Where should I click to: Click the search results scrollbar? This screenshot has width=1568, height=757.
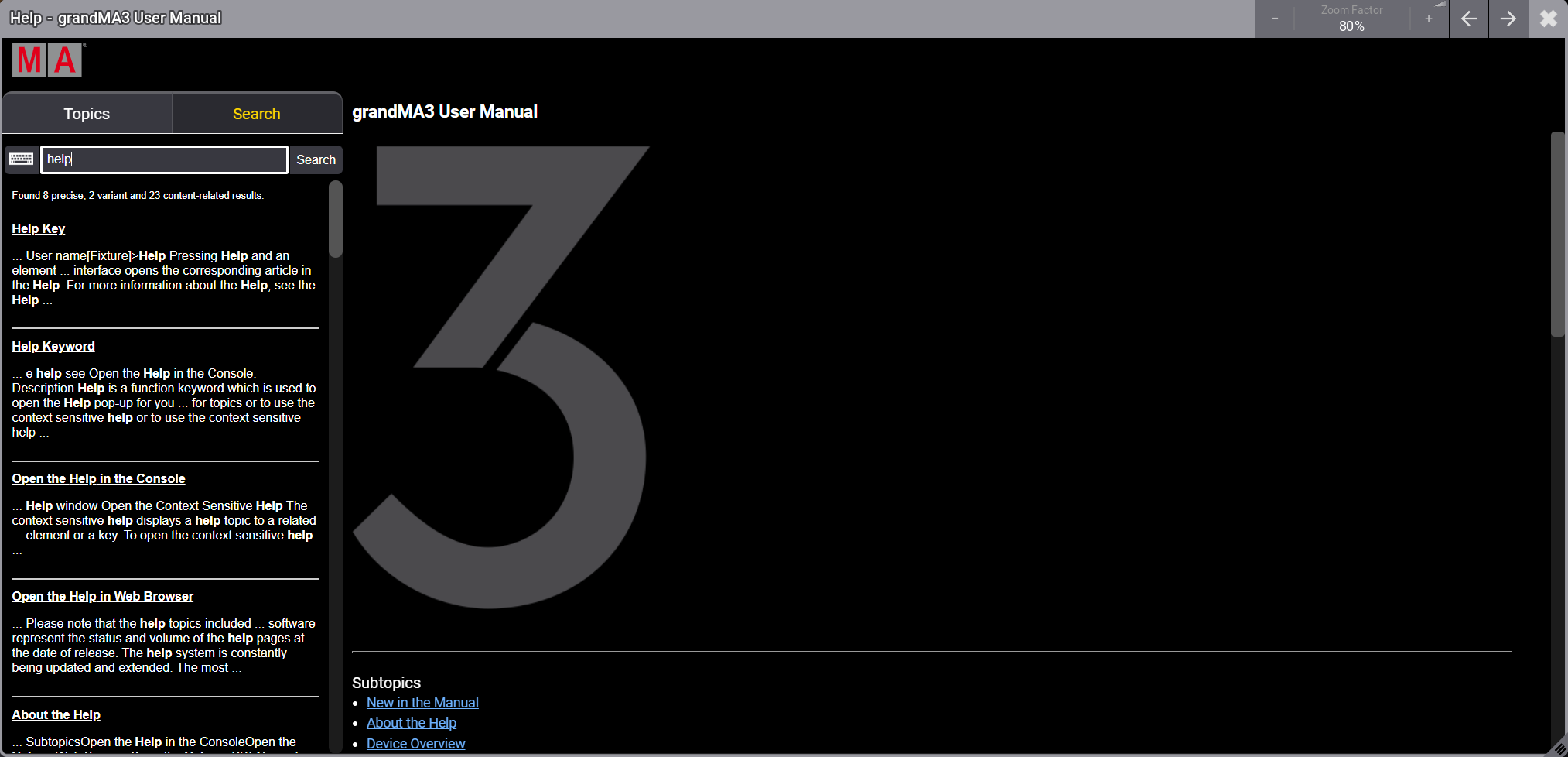click(x=335, y=220)
